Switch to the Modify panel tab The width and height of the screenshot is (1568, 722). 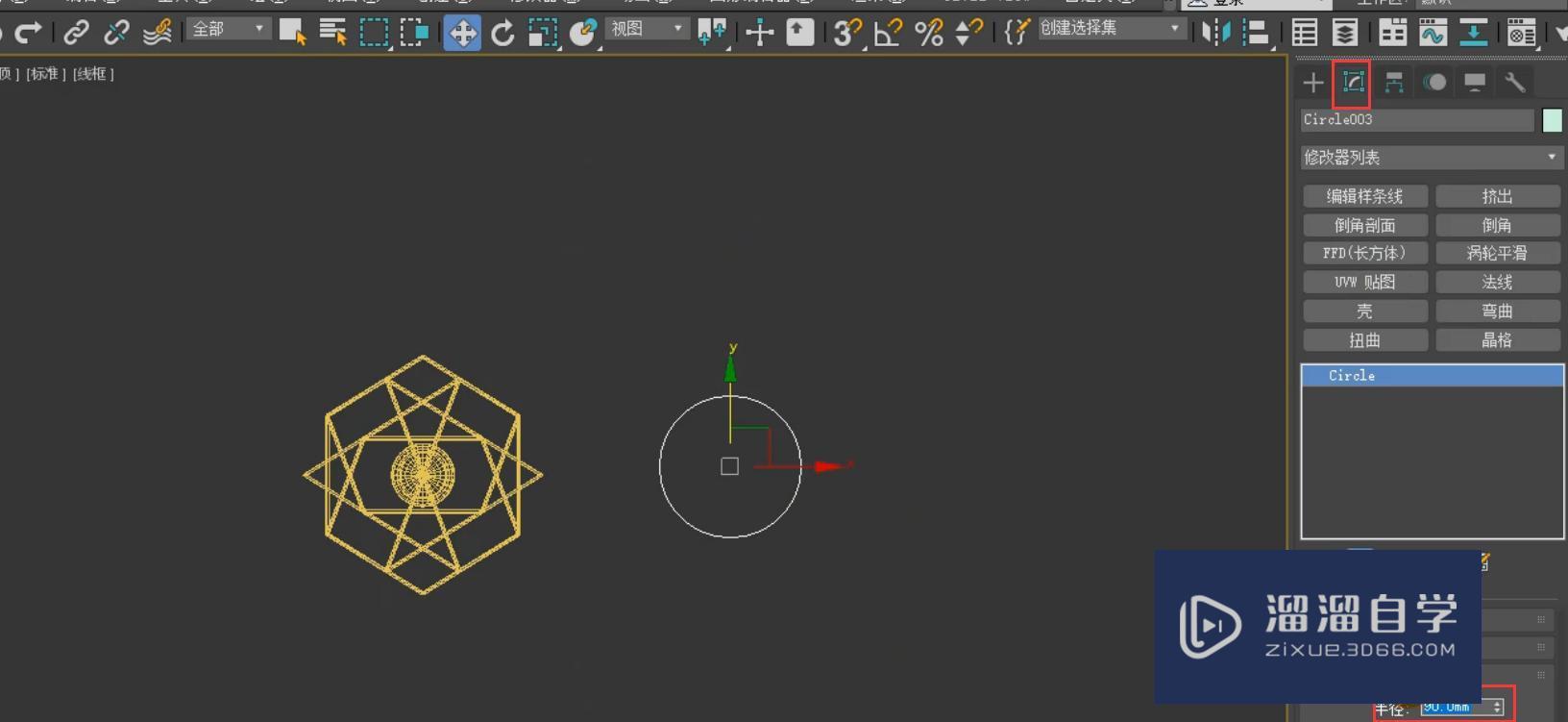(1353, 83)
